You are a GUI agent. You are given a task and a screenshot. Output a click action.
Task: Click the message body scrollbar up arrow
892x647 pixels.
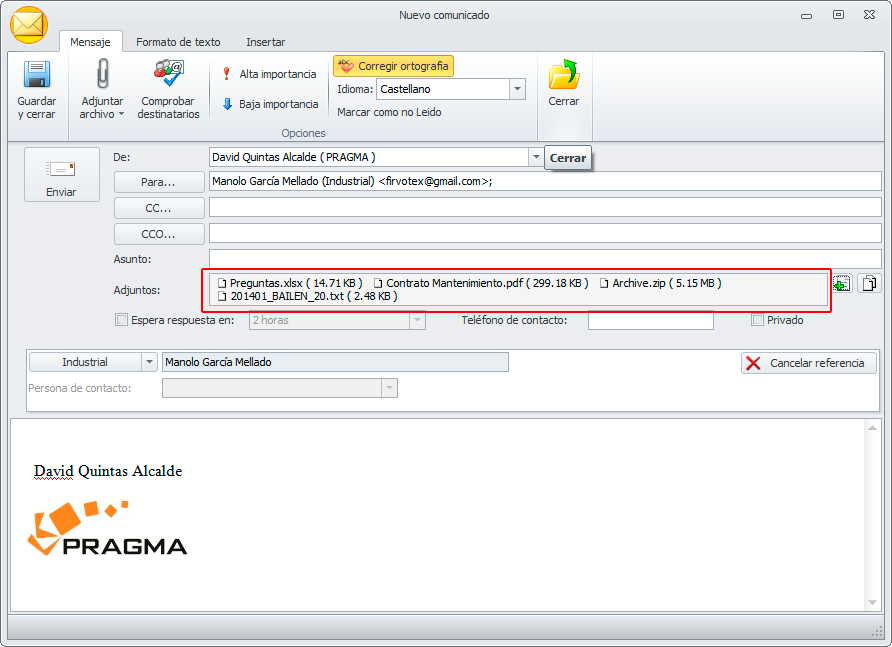(x=872, y=427)
